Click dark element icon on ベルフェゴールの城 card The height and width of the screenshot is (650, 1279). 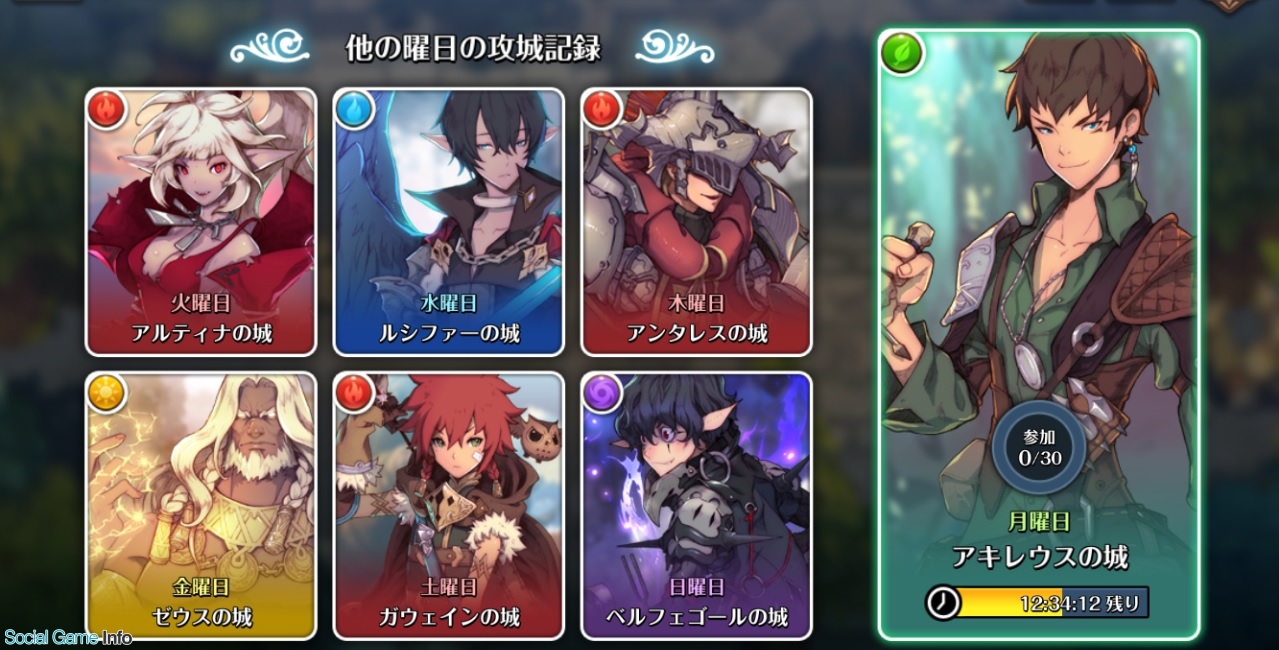601,392
